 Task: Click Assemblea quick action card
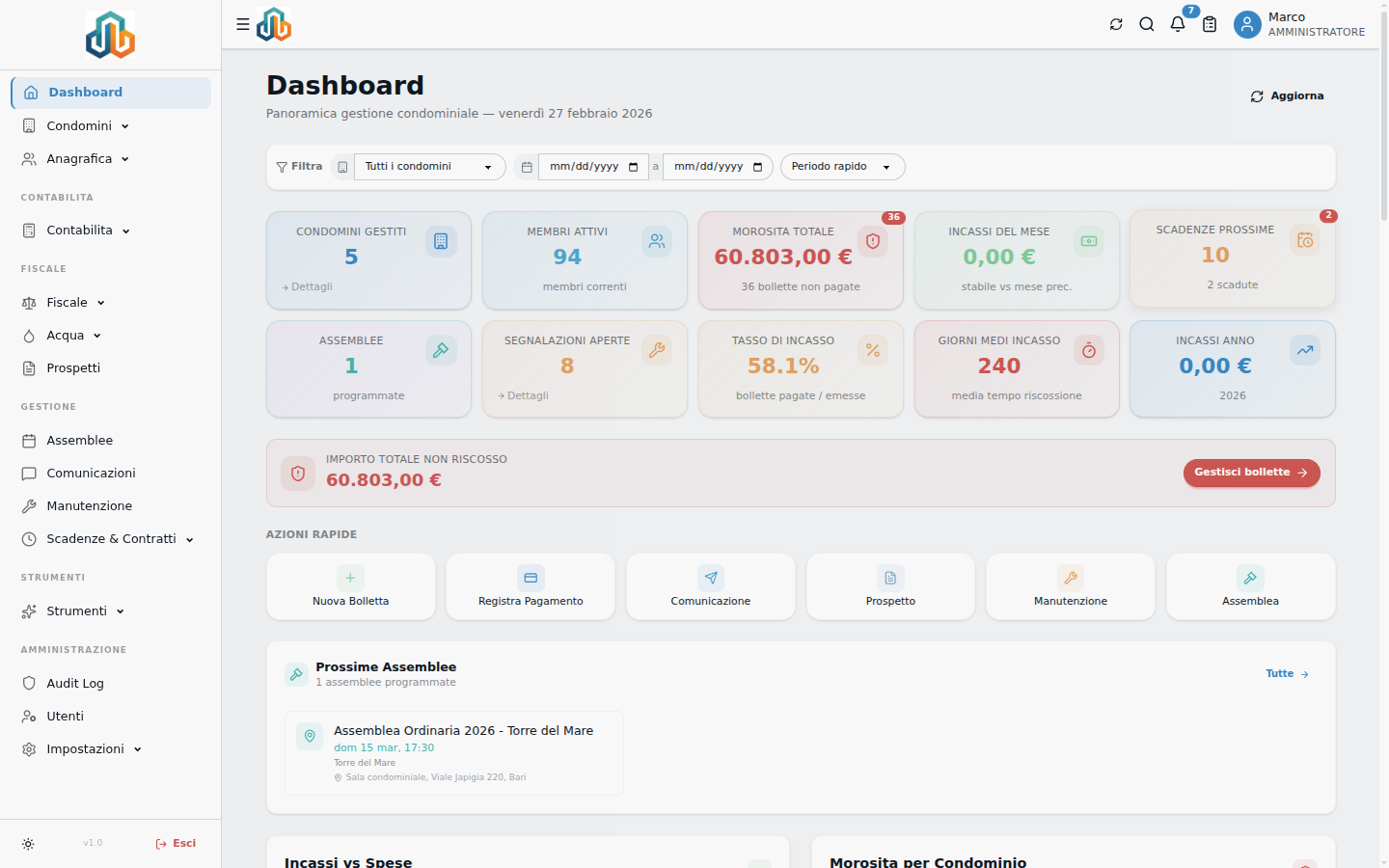[x=1251, y=586]
